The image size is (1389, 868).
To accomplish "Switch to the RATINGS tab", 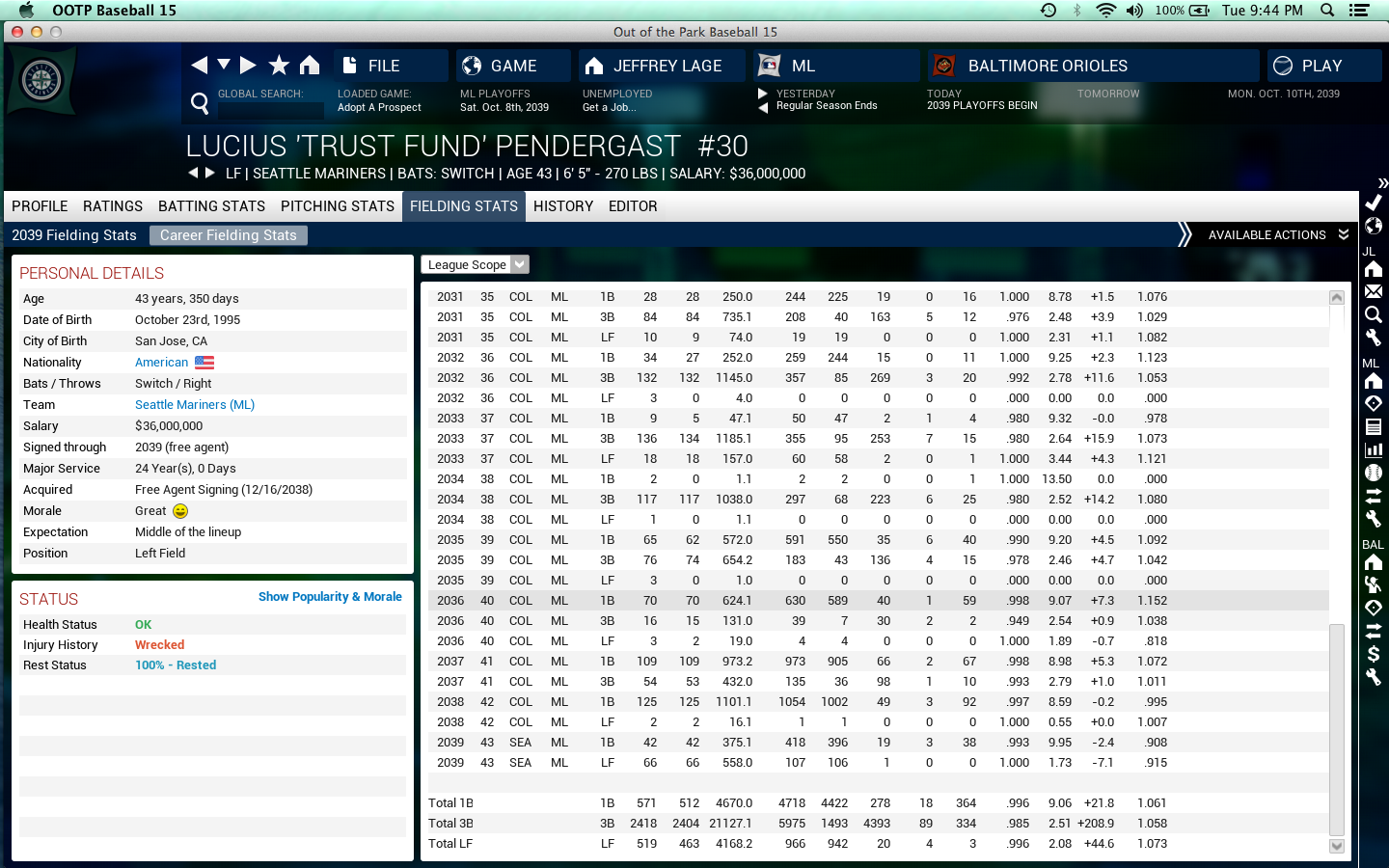I will (x=113, y=206).
